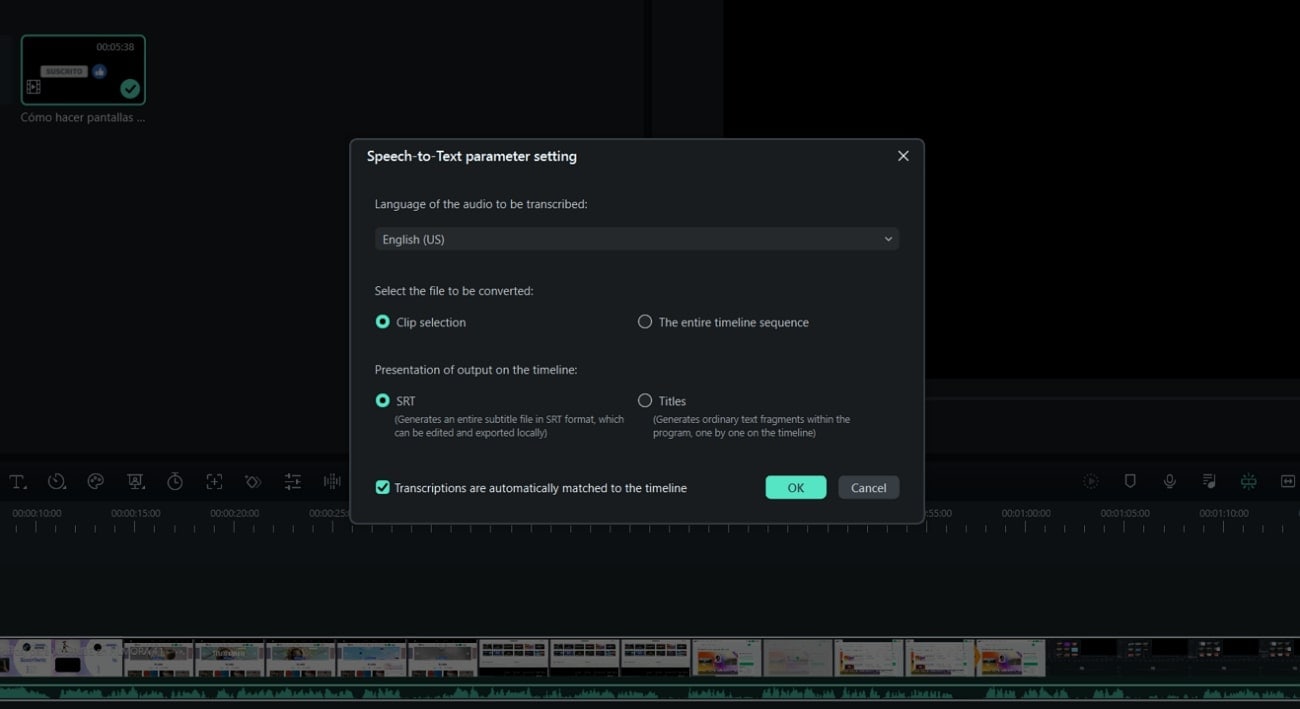Screen dimensions: 1300x709
Task: Click 'Presentation of output on the timeline' label
Action: click(476, 370)
